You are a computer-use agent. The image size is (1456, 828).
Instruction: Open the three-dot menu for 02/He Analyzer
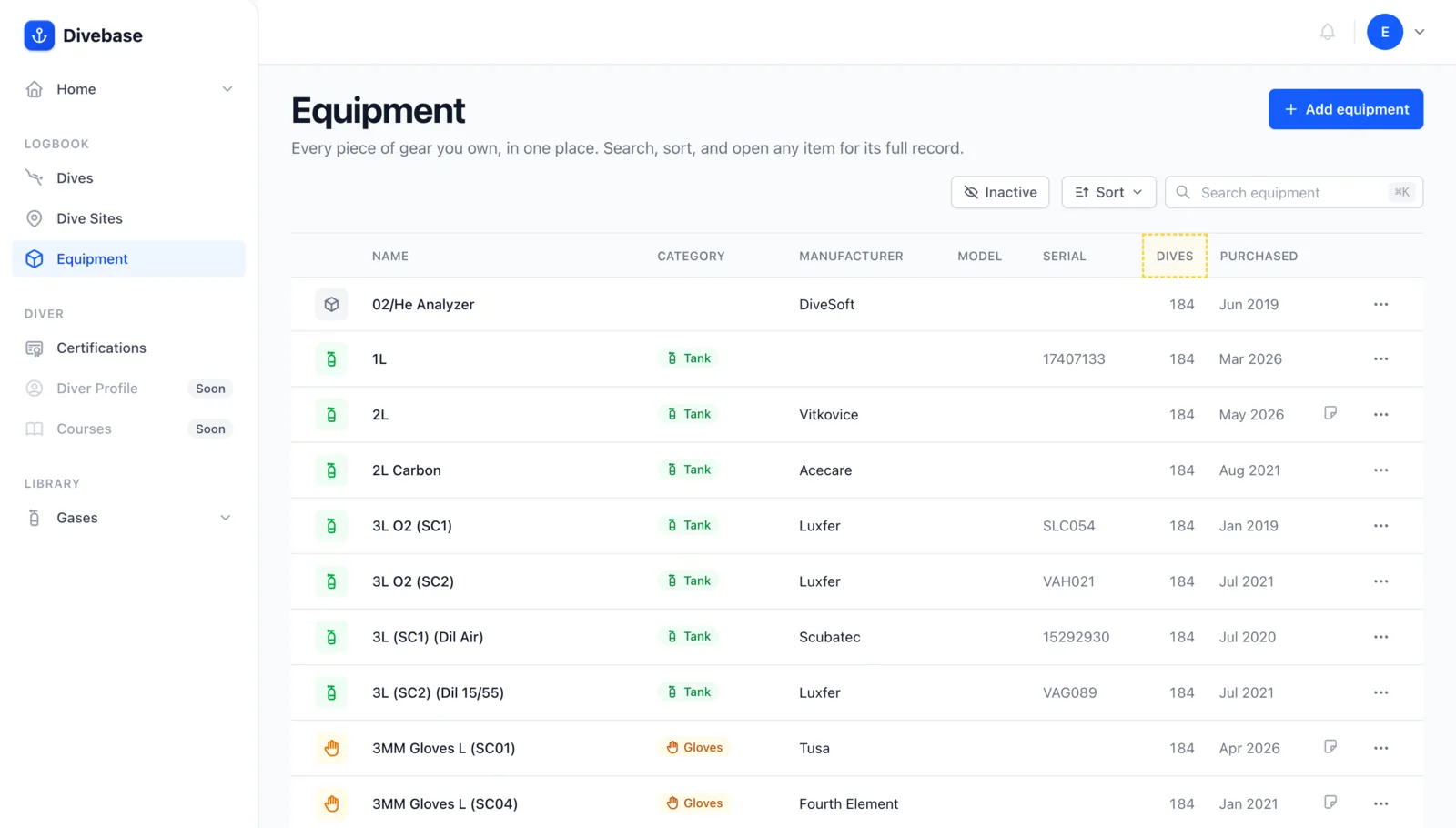[x=1380, y=304]
